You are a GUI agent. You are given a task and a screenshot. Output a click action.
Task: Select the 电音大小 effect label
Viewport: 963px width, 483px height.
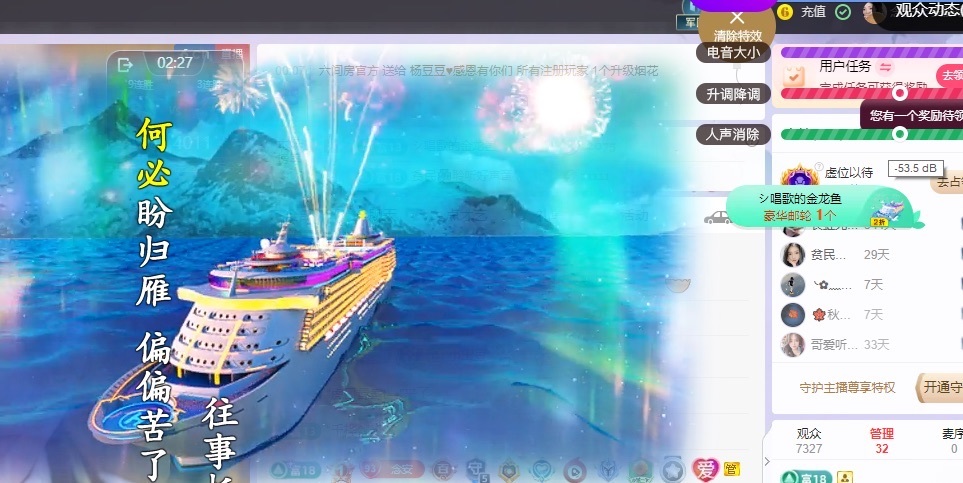(x=733, y=53)
